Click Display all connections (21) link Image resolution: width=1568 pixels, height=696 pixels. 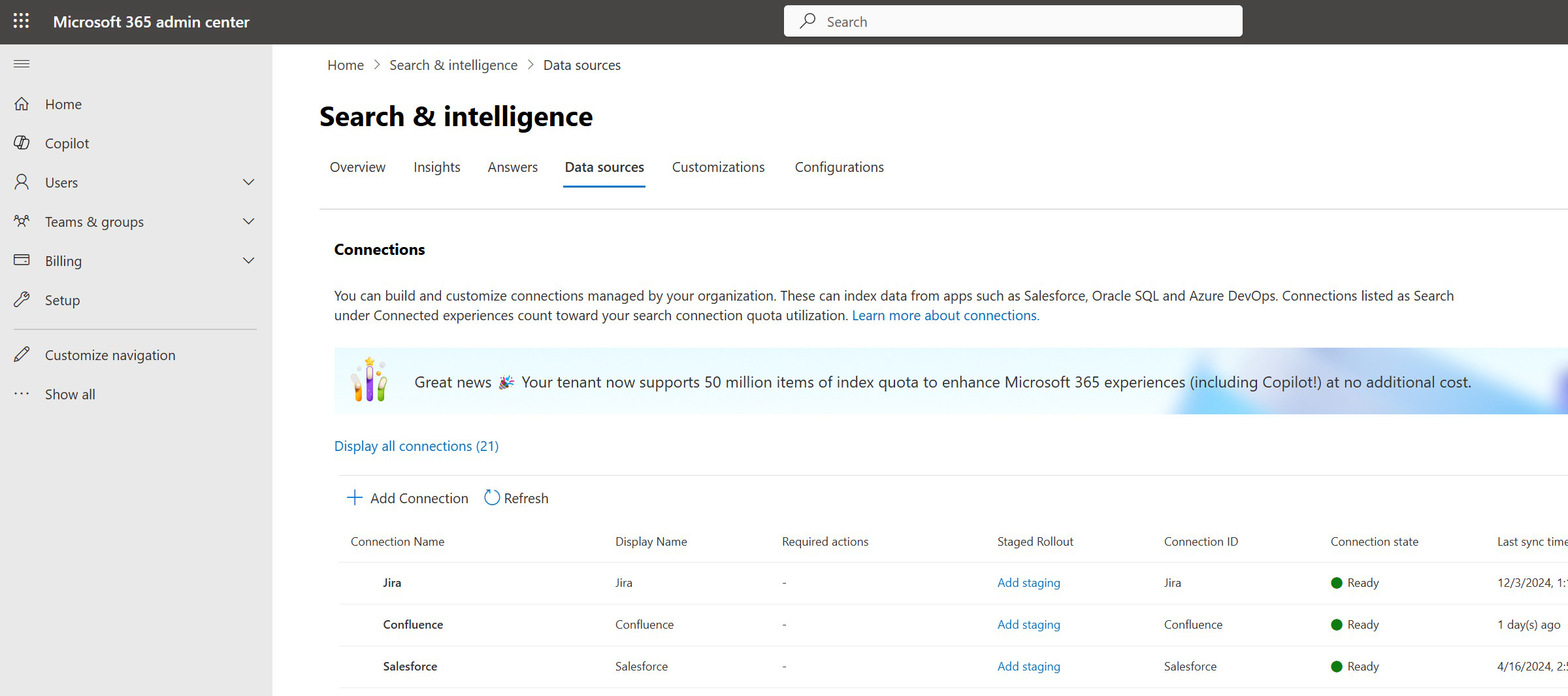click(x=416, y=446)
